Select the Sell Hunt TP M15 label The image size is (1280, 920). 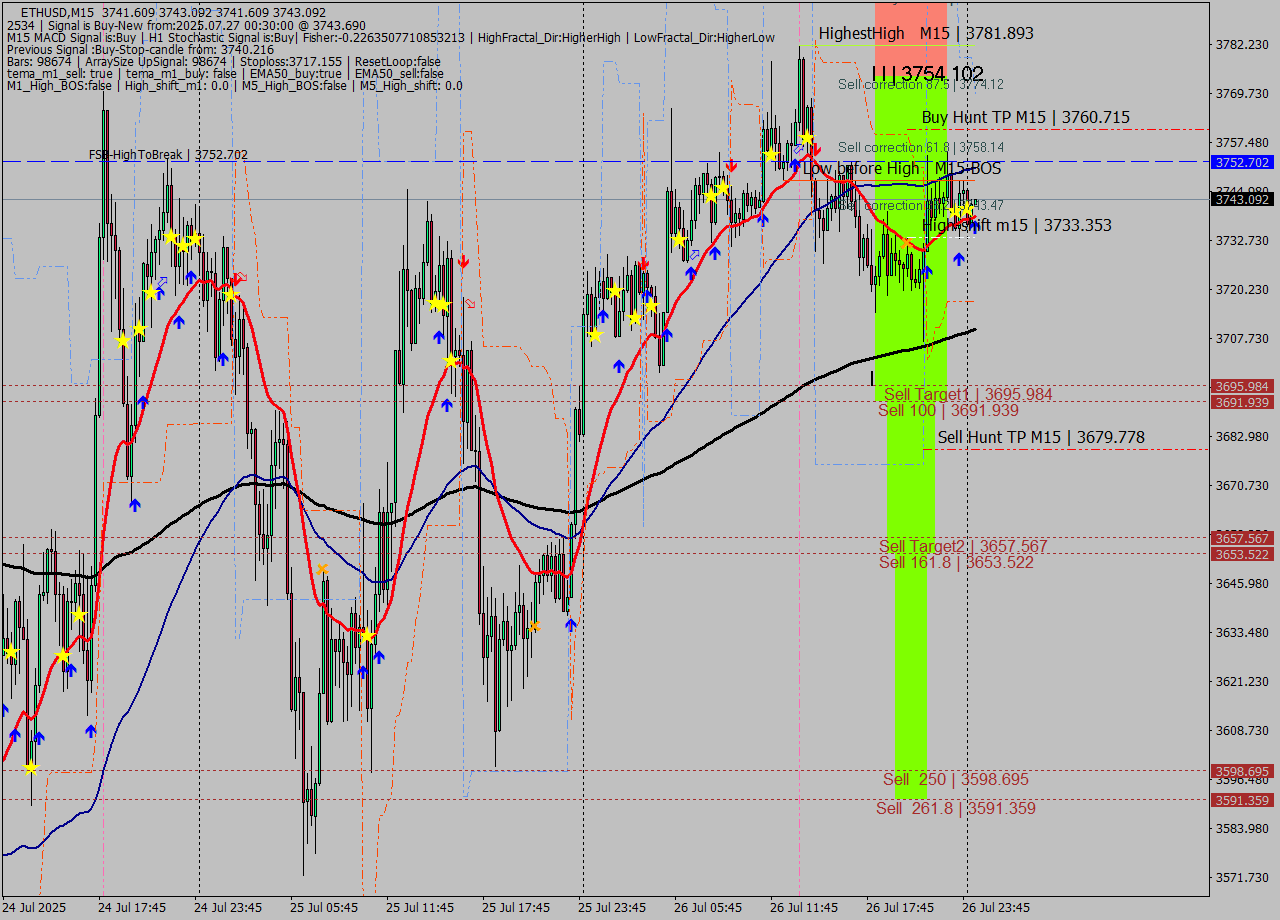pyautogui.click(x=1040, y=437)
